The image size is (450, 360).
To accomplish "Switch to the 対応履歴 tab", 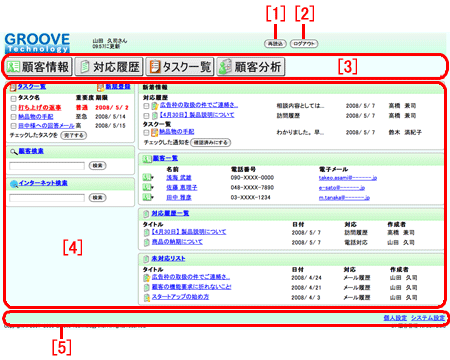I will pos(109,67).
